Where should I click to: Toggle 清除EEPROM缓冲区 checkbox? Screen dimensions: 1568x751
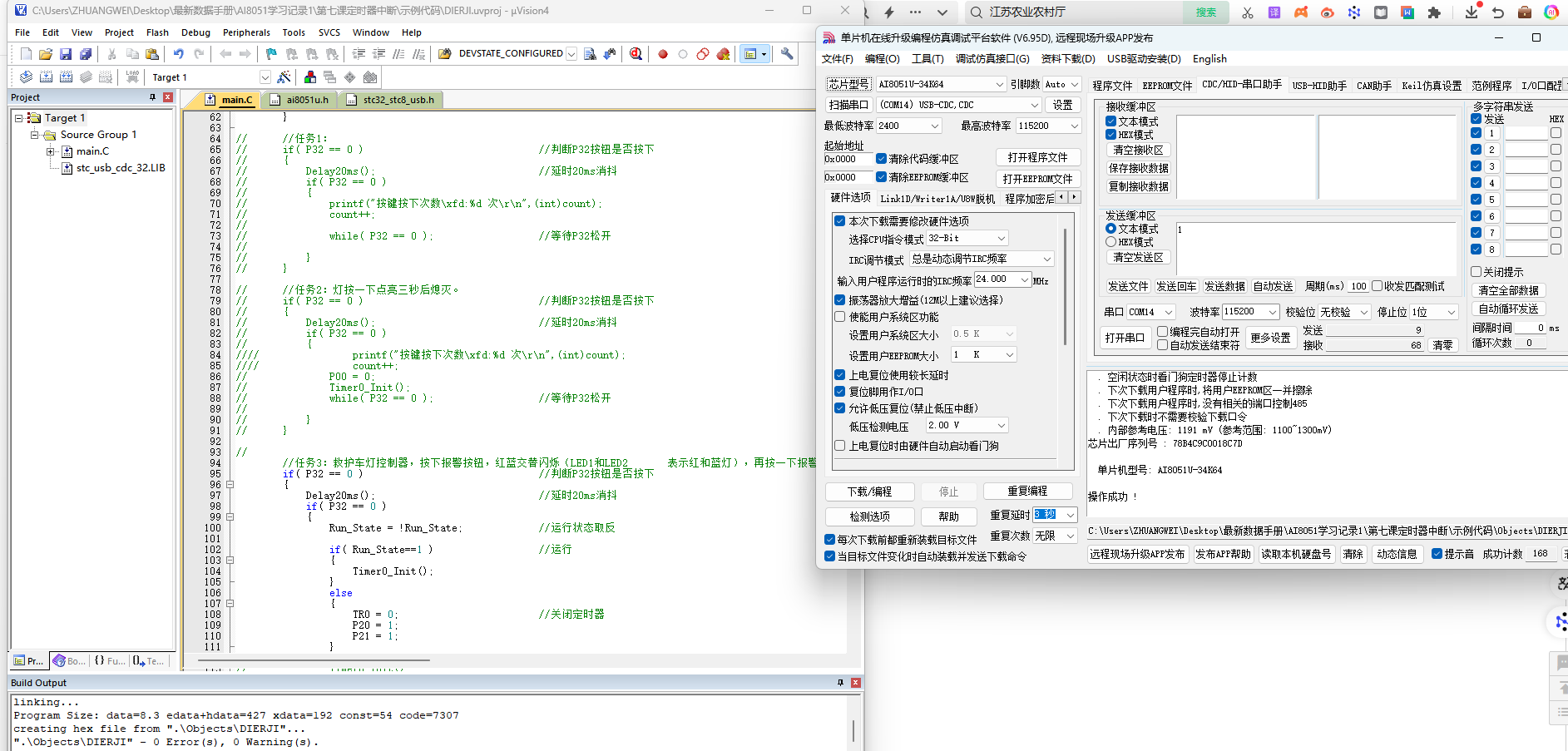tap(881, 177)
